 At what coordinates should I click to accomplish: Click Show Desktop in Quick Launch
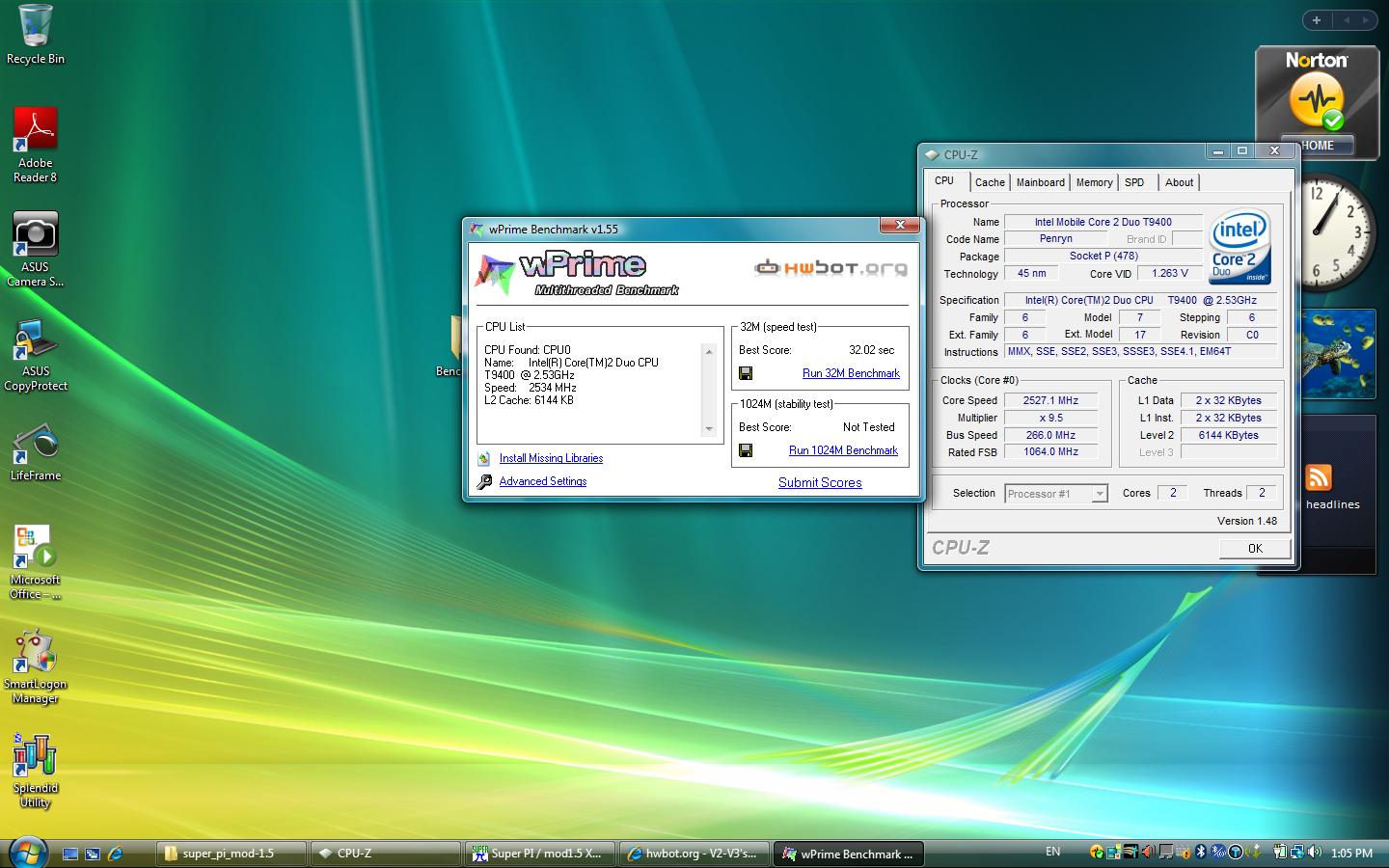(x=70, y=854)
